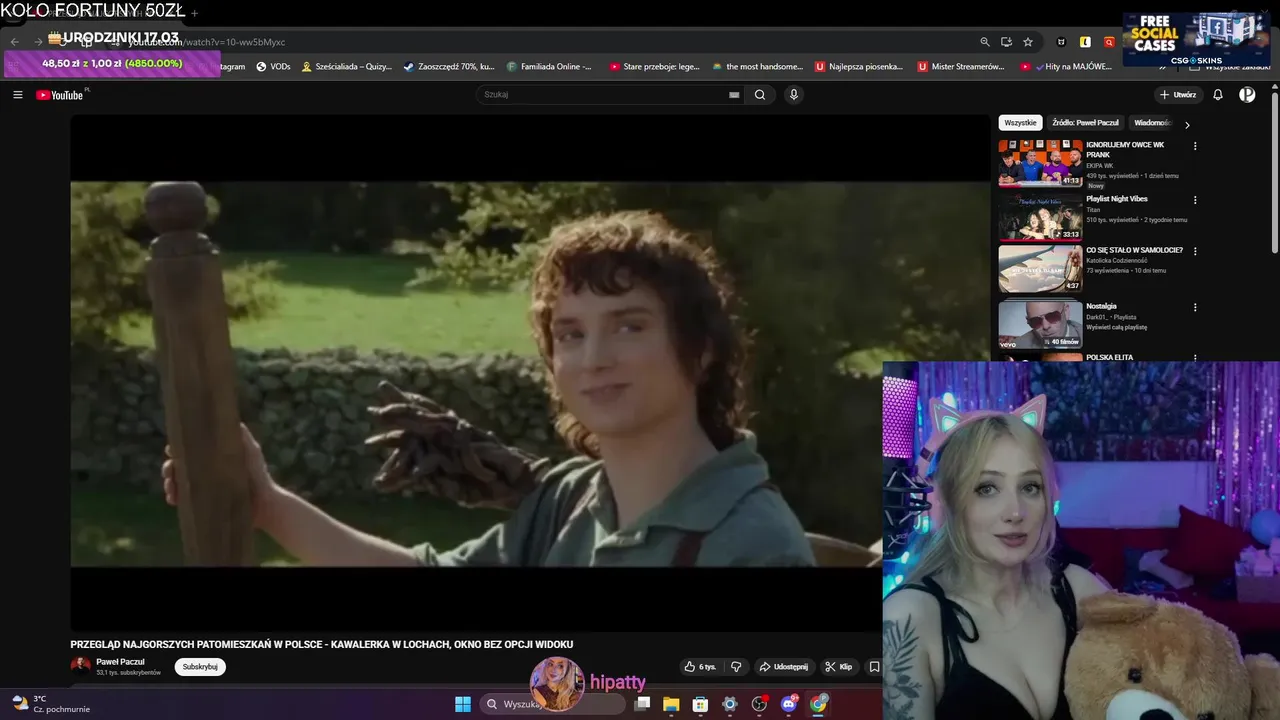The width and height of the screenshot is (1280, 720).
Task: Expand more filter chips with right arrow
Action: click(1187, 125)
